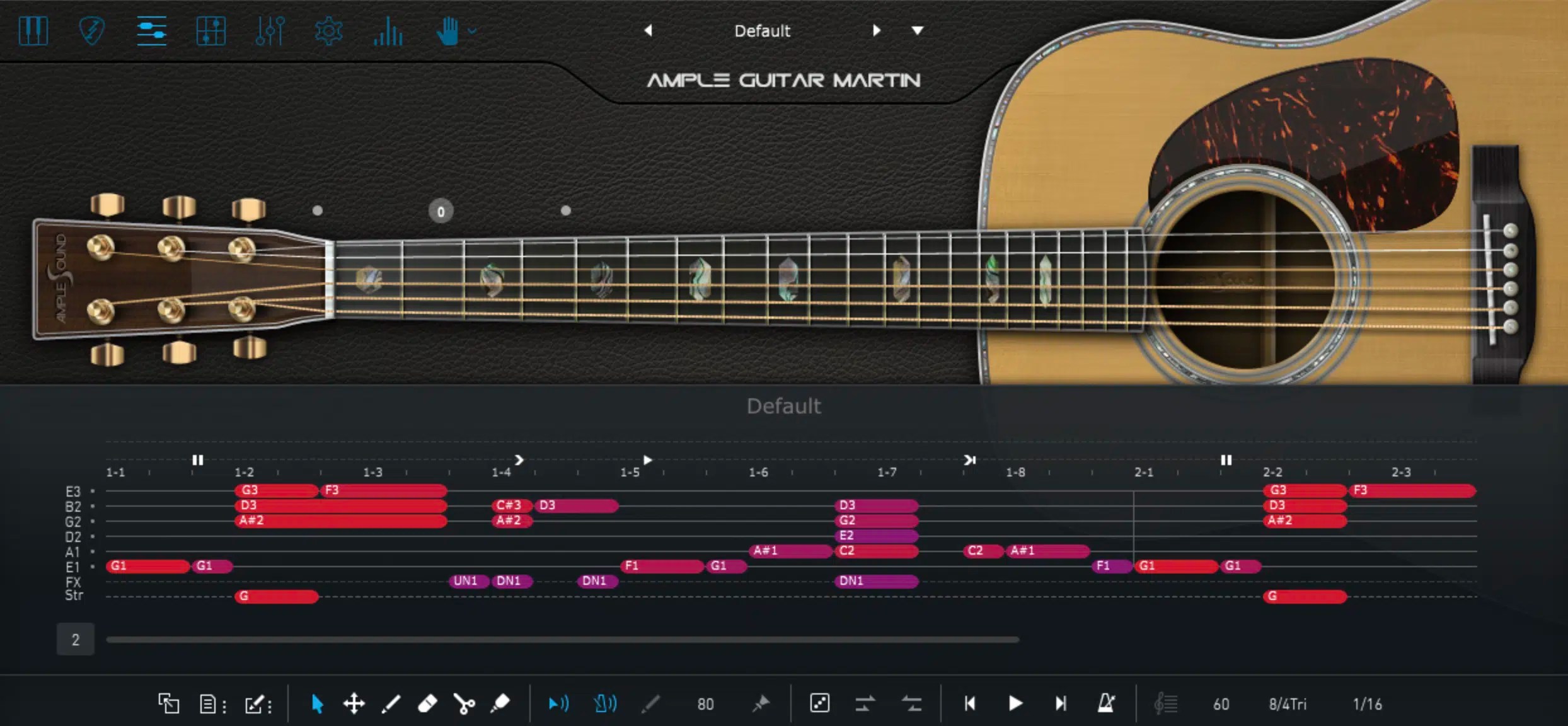This screenshot has width=1568, height=726.
Task: Click the chevron marker near 1-4
Action: tap(519, 460)
